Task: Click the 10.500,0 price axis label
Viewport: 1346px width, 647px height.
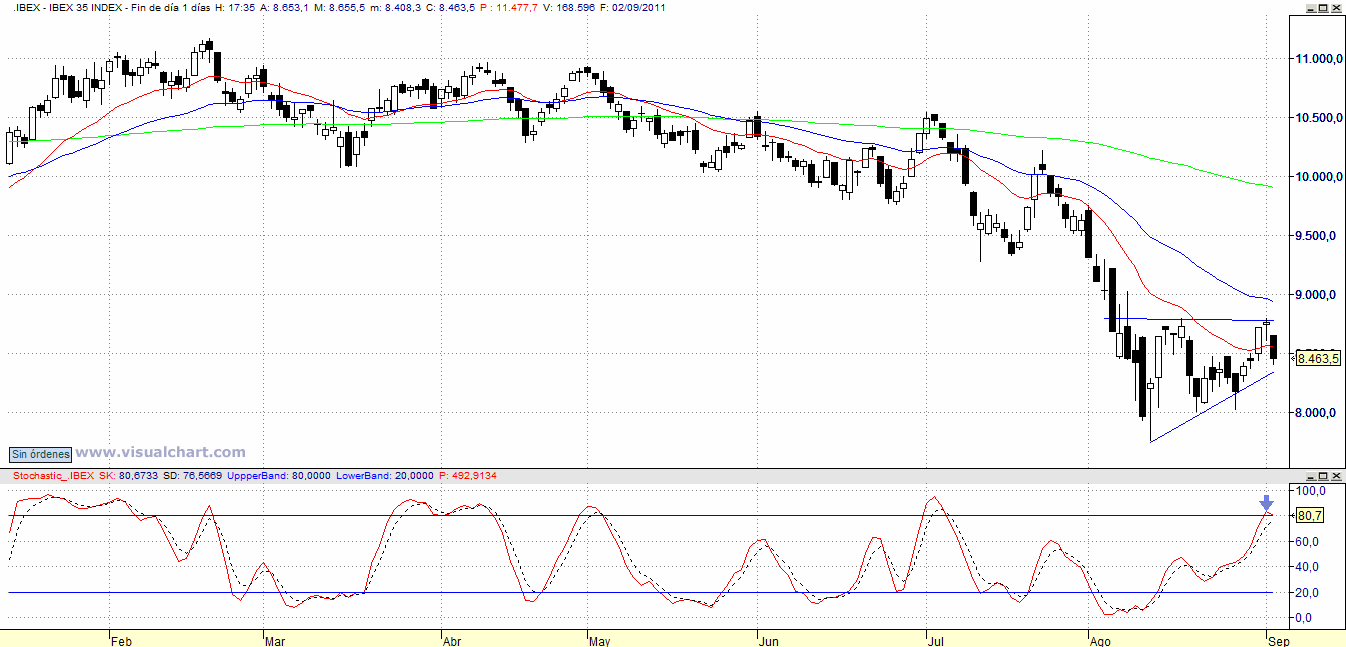Action: pos(1318,118)
